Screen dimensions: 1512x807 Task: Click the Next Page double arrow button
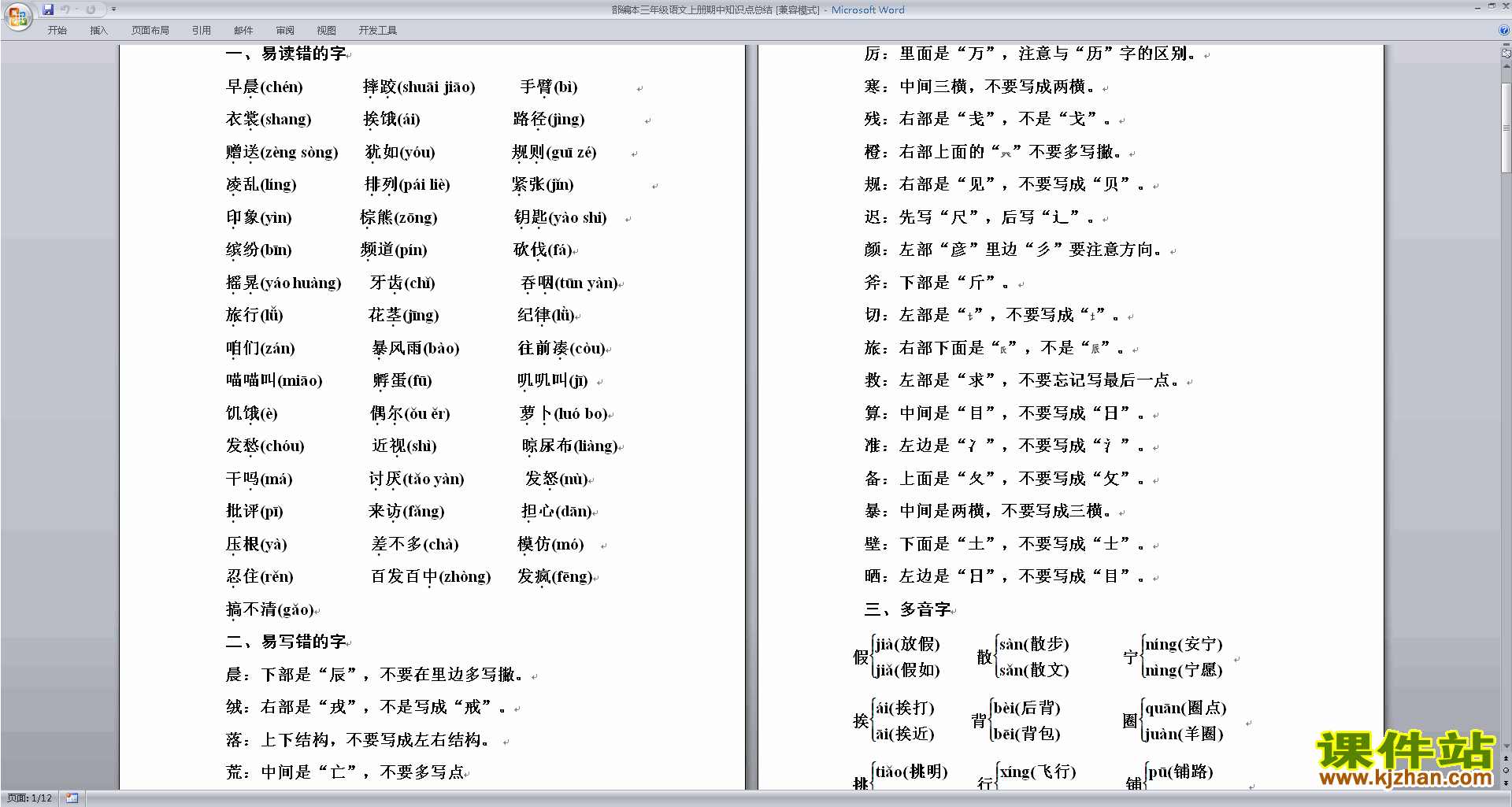pyautogui.click(x=1506, y=783)
